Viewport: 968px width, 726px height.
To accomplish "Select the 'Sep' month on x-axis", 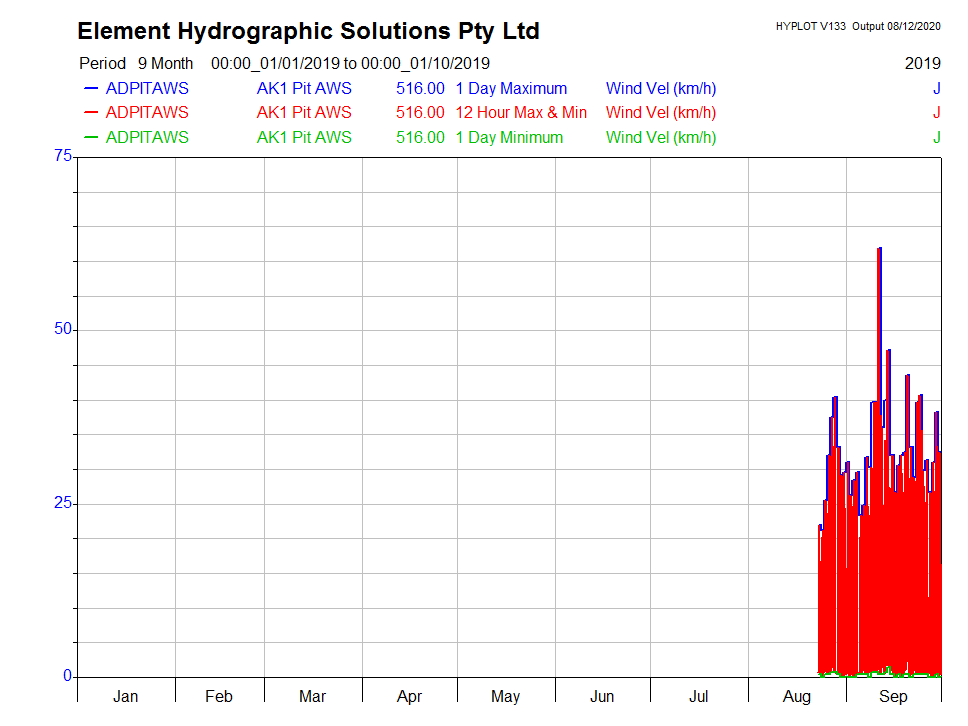I will (x=893, y=696).
